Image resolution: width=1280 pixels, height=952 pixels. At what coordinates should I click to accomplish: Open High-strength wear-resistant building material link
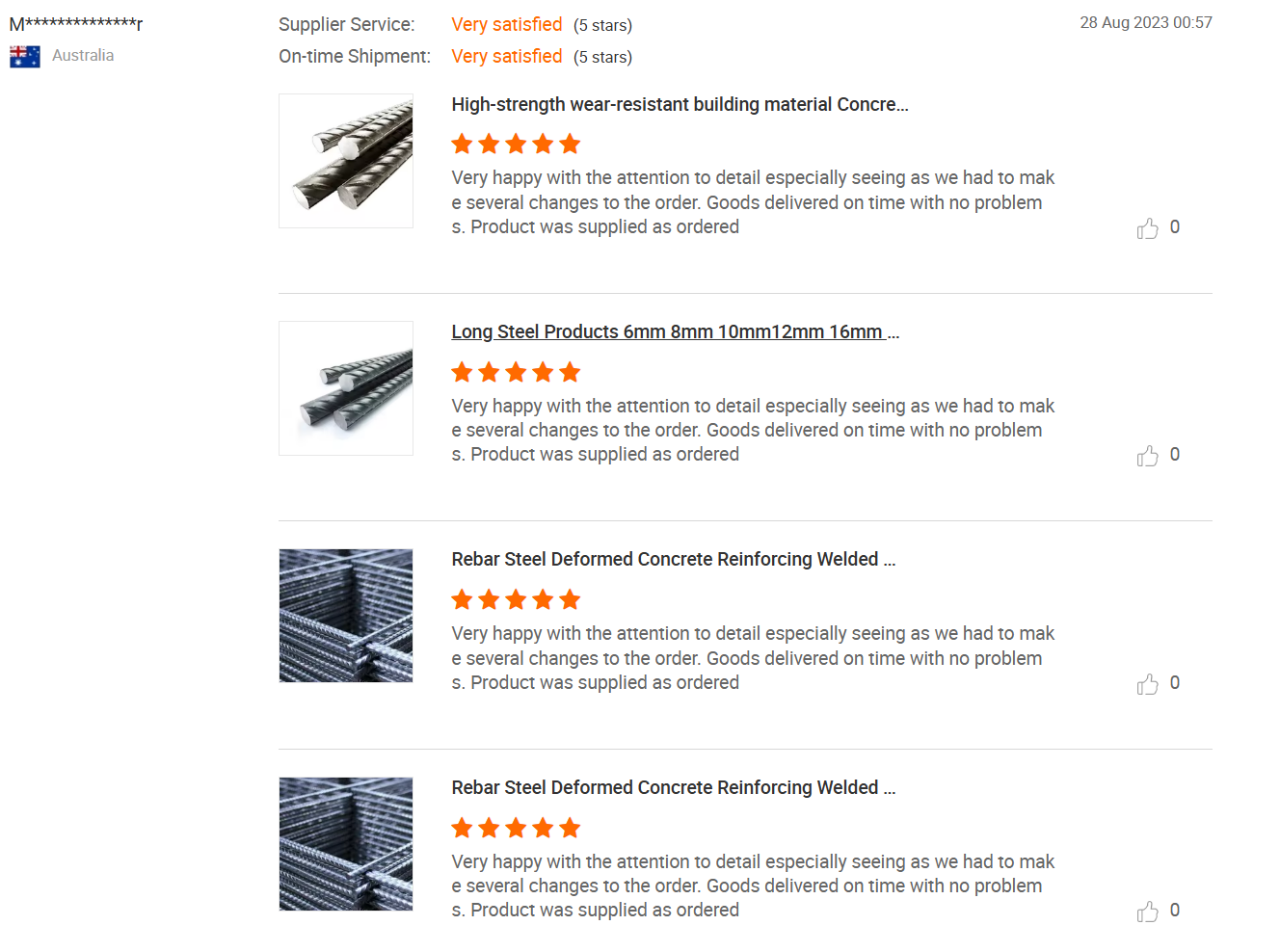click(x=680, y=104)
